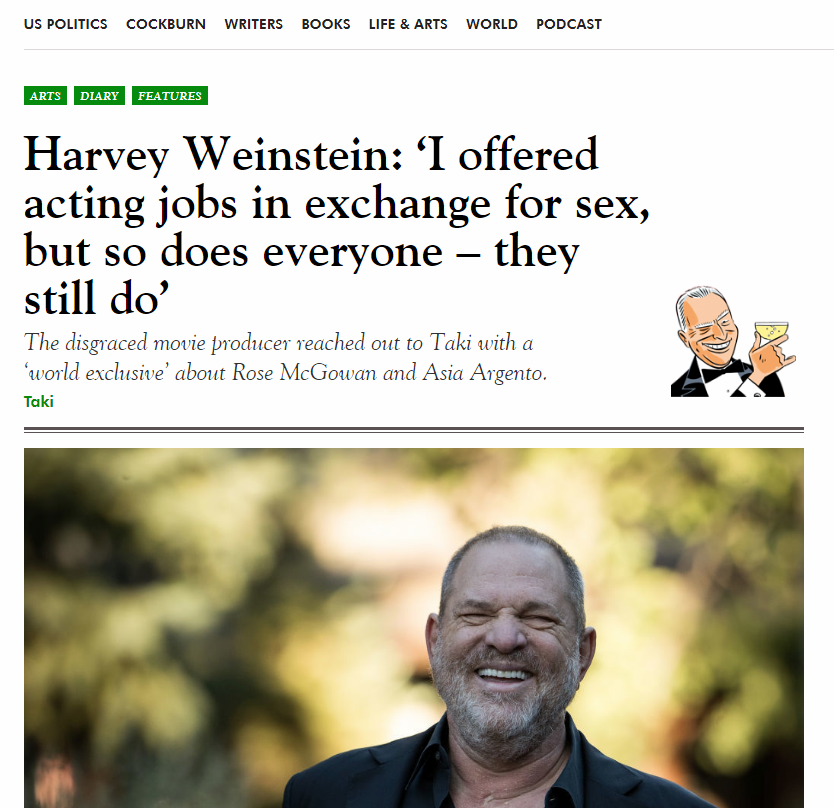The height and width of the screenshot is (808, 834).
Task: Select Books in the navigation bar
Action: click(x=326, y=24)
